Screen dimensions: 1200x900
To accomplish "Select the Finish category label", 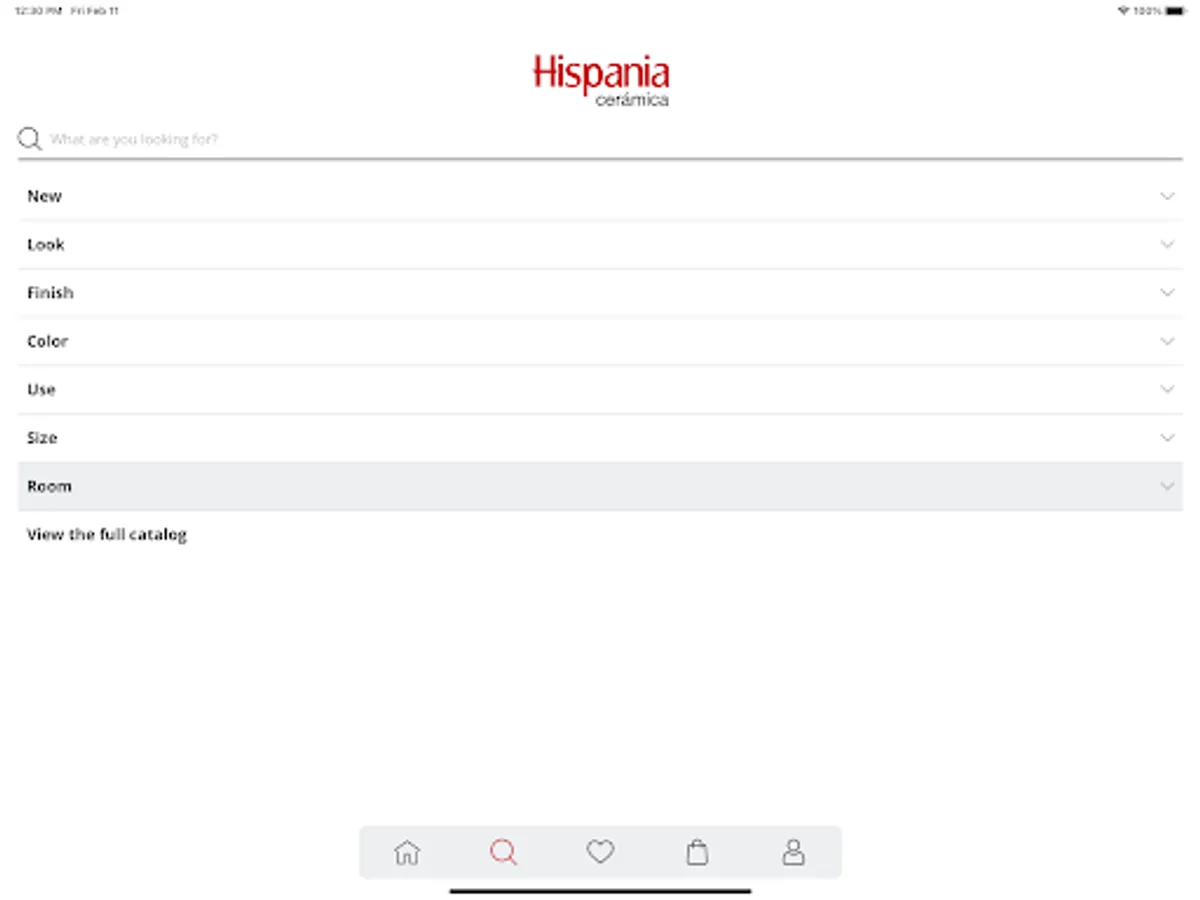I will tap(50, 293).
